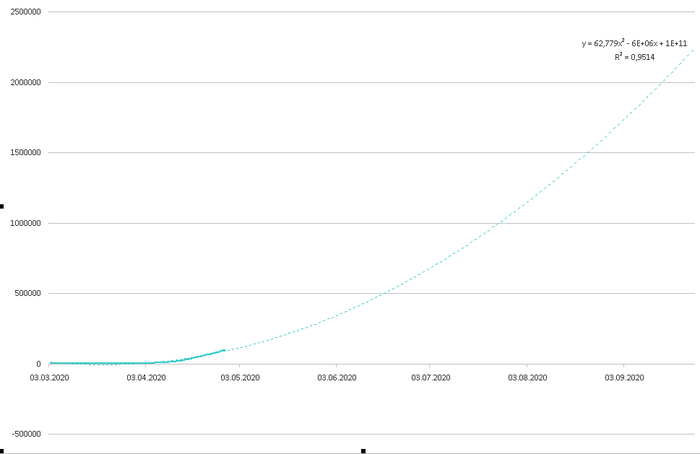The height and width of the screenshot is (454, 700).
Task: Select the 03.08.2020 date axis label
Action: (527, 378)
